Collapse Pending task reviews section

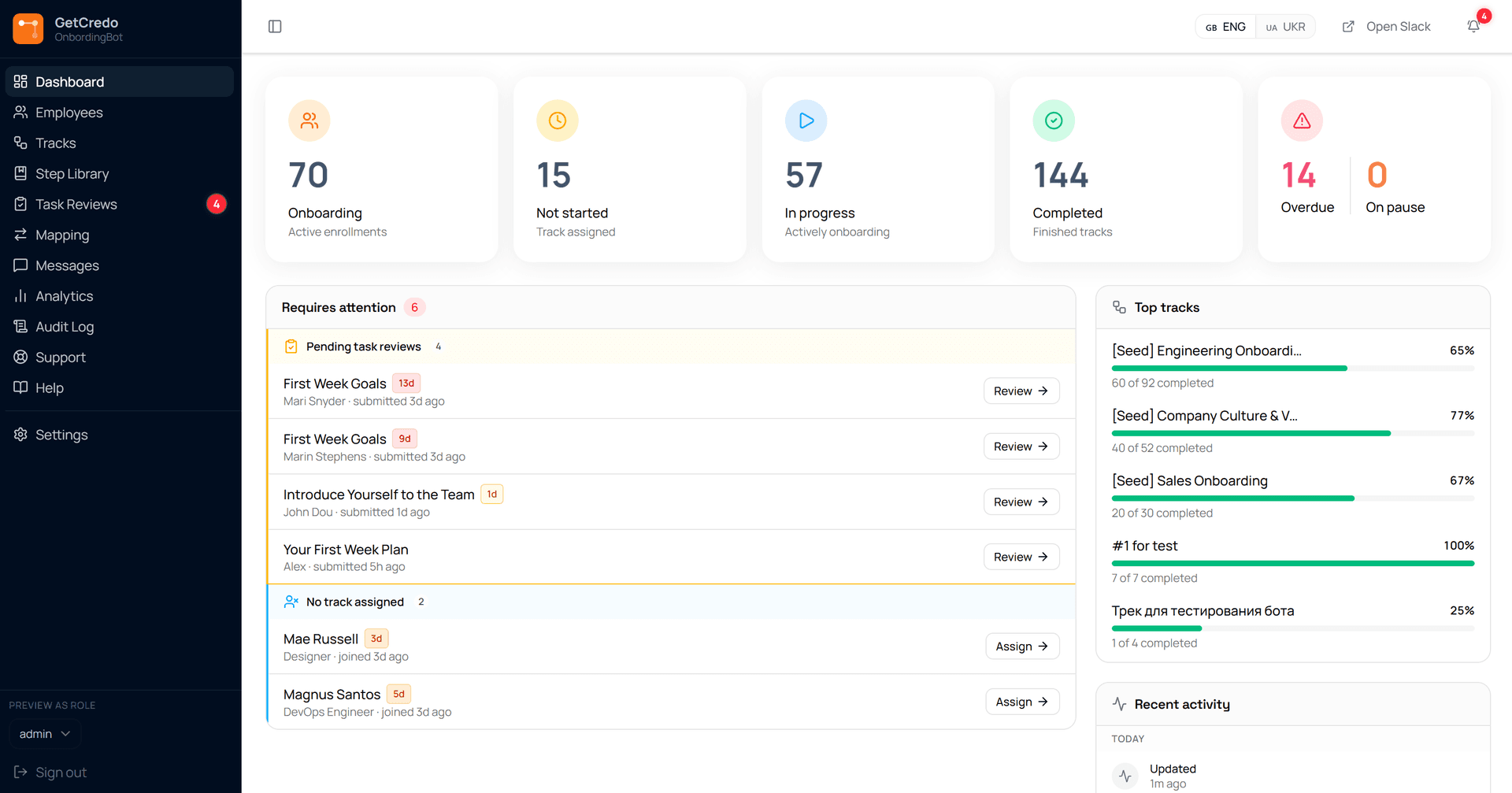point(671,346)
